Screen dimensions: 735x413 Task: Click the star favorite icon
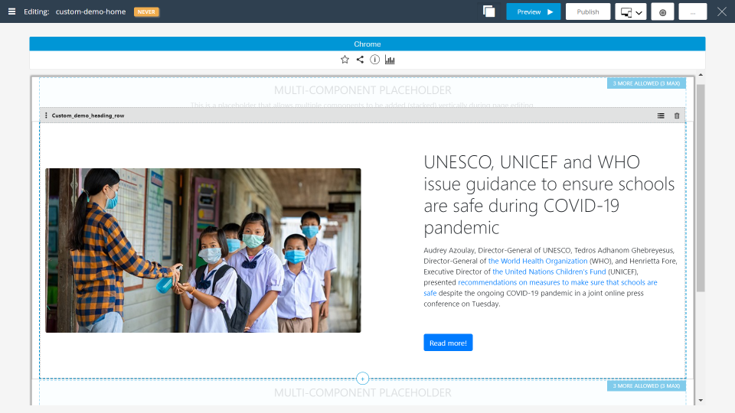[345, 60]
